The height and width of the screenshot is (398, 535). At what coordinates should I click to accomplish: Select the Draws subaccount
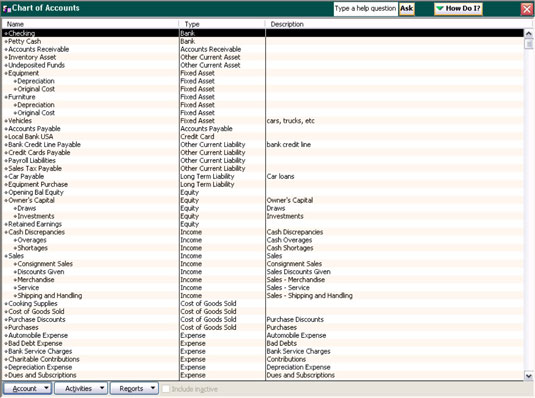[x=27, y=208]
